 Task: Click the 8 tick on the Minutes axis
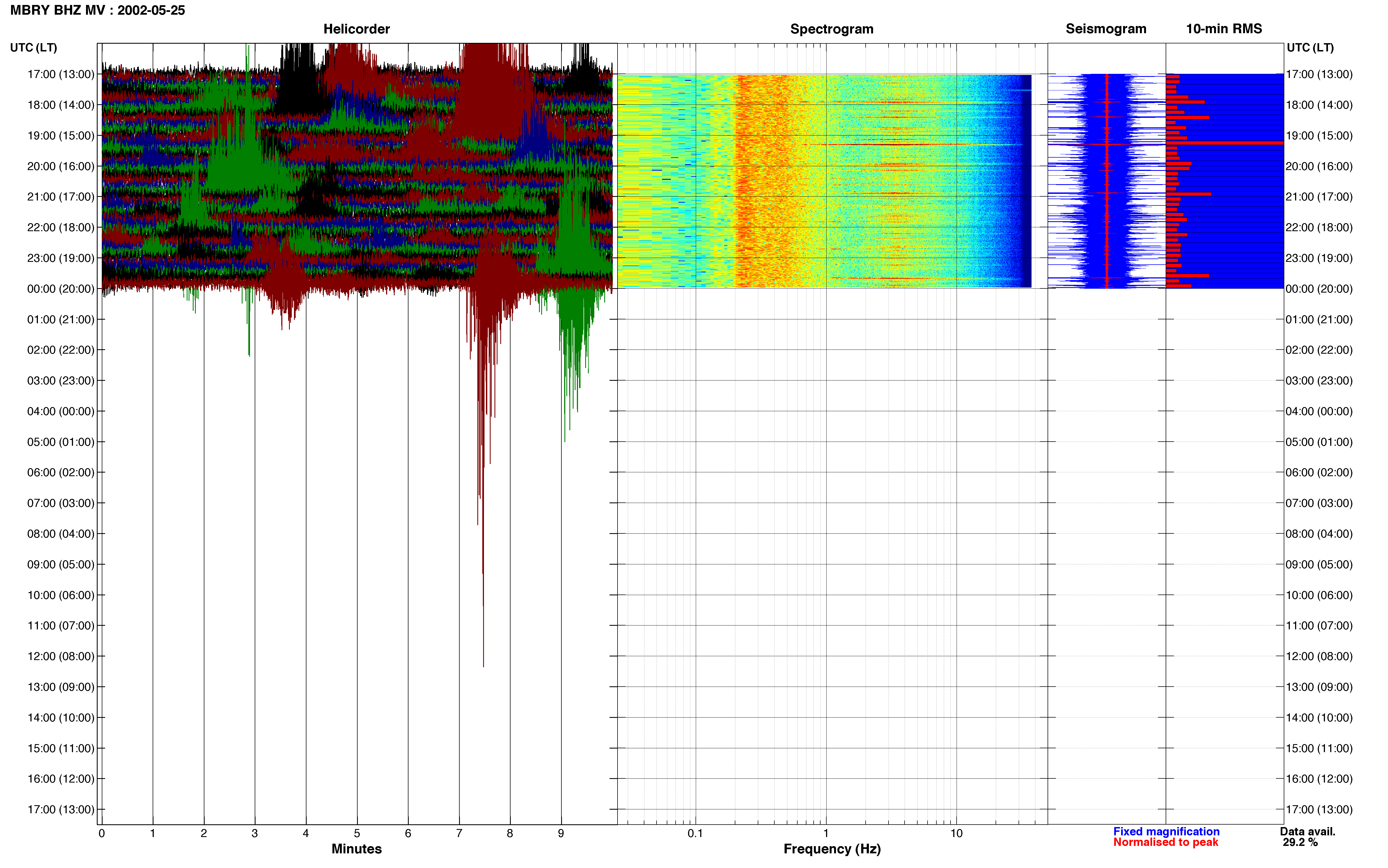pos(510,833)
